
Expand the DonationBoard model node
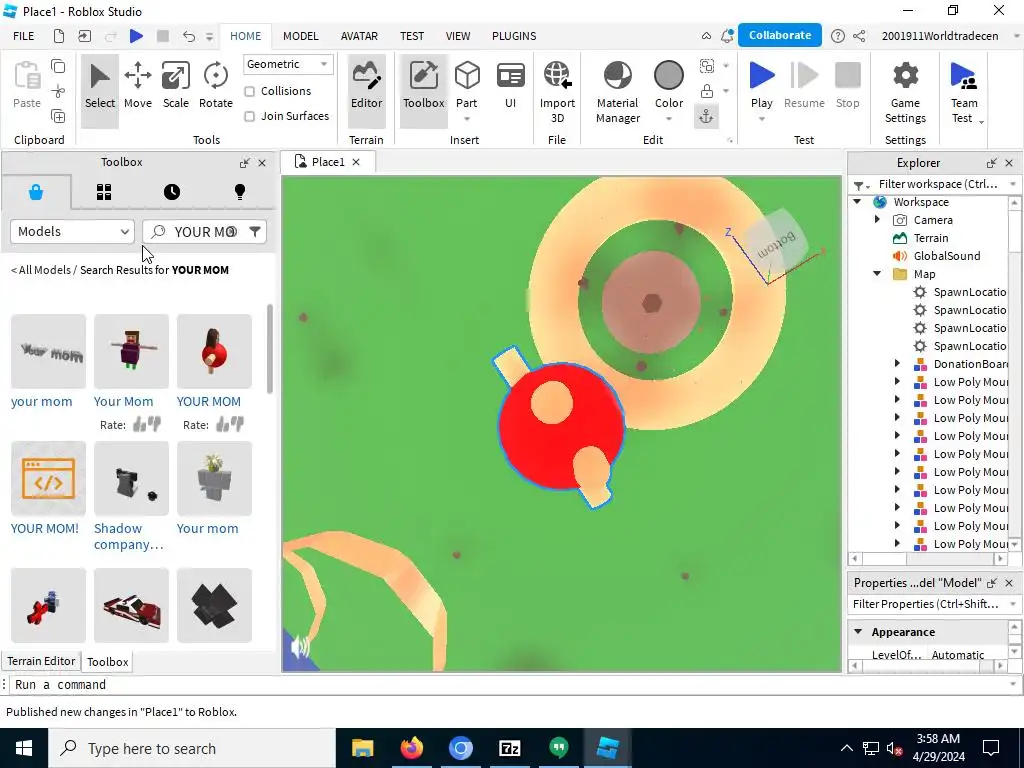click(897, 364)
